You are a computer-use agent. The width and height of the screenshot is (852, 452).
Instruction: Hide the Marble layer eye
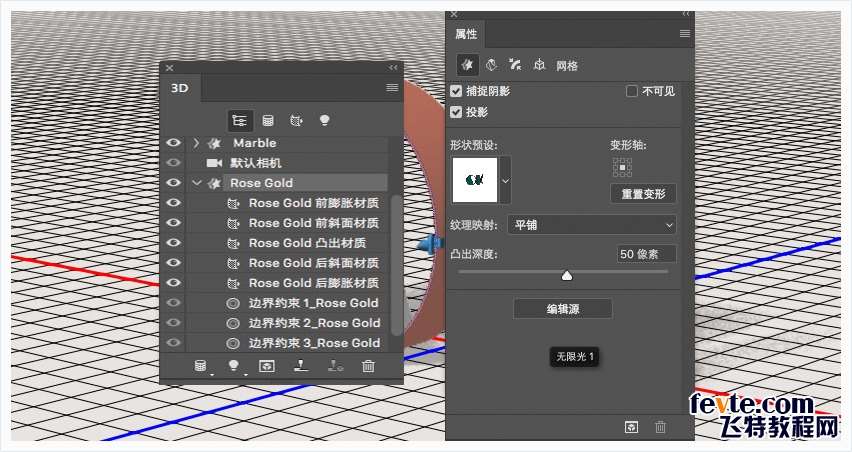[173, 143]
